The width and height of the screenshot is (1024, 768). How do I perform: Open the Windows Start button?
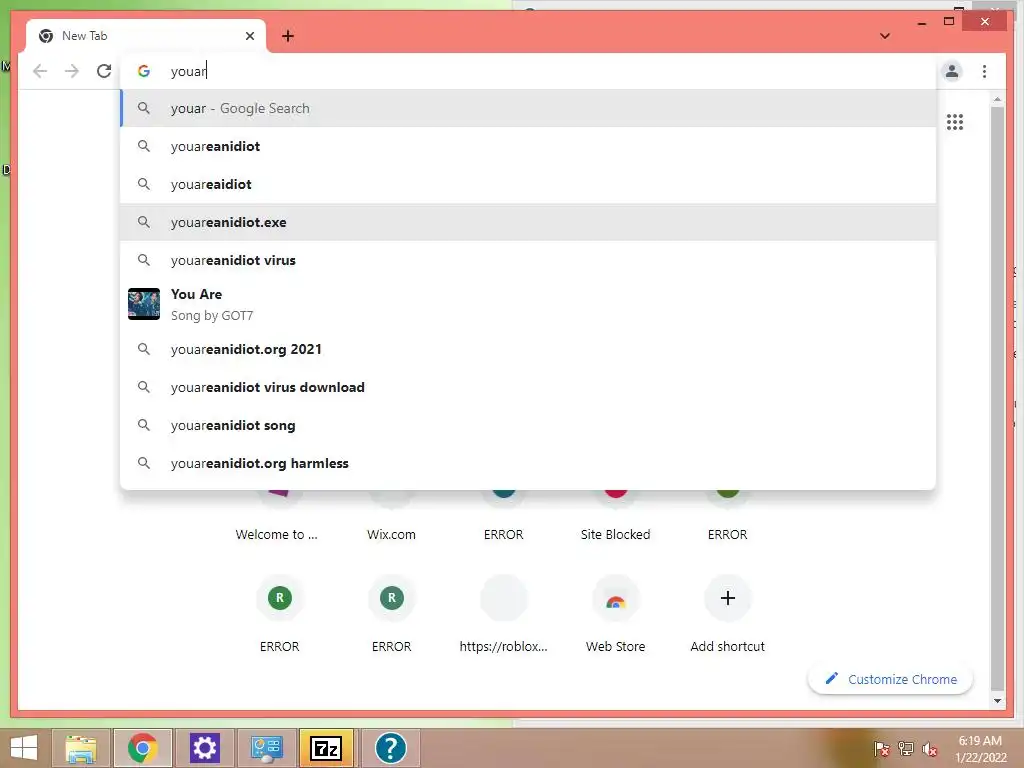[x=24, y=748]
